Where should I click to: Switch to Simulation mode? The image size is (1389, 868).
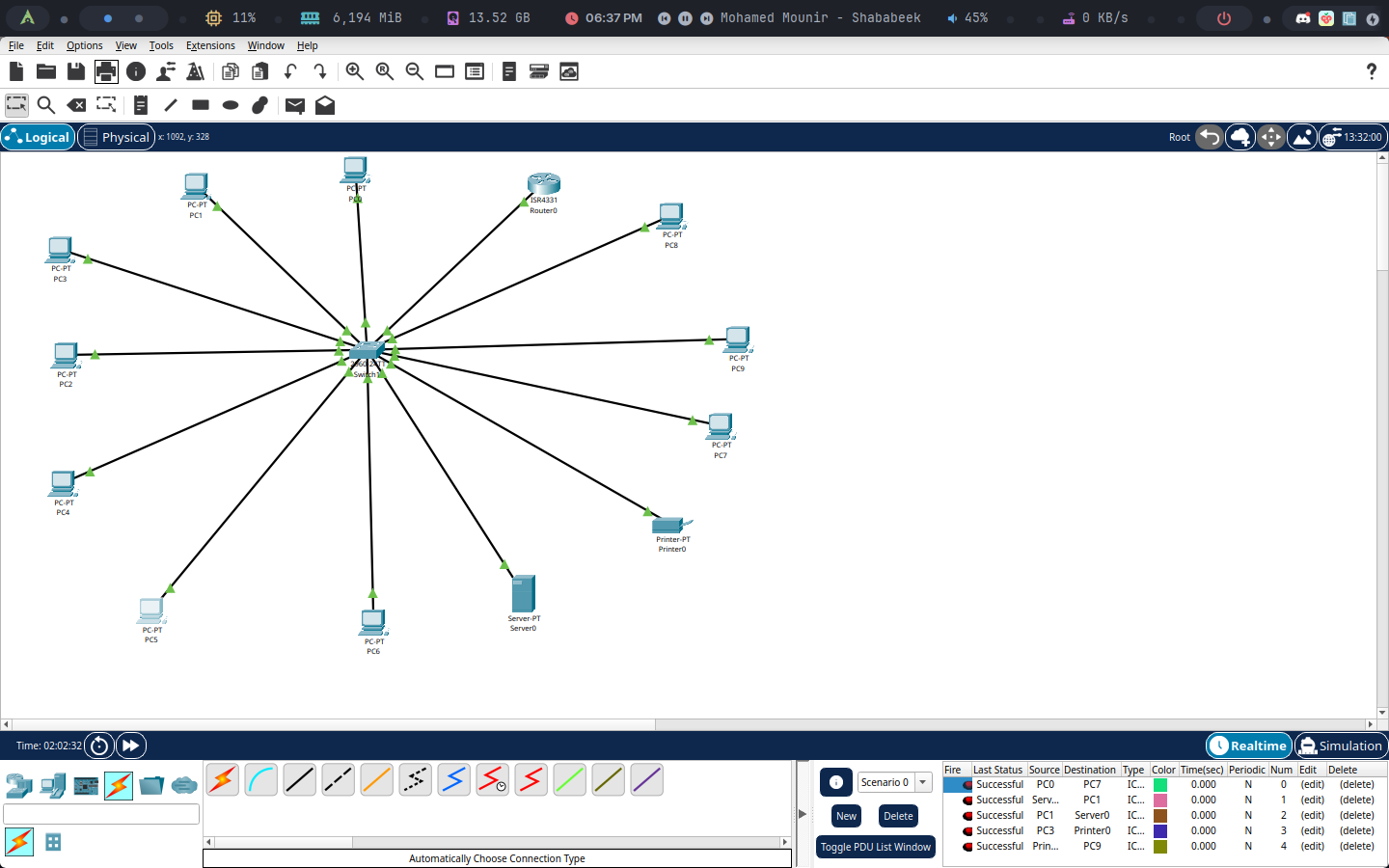(1340, 746)
